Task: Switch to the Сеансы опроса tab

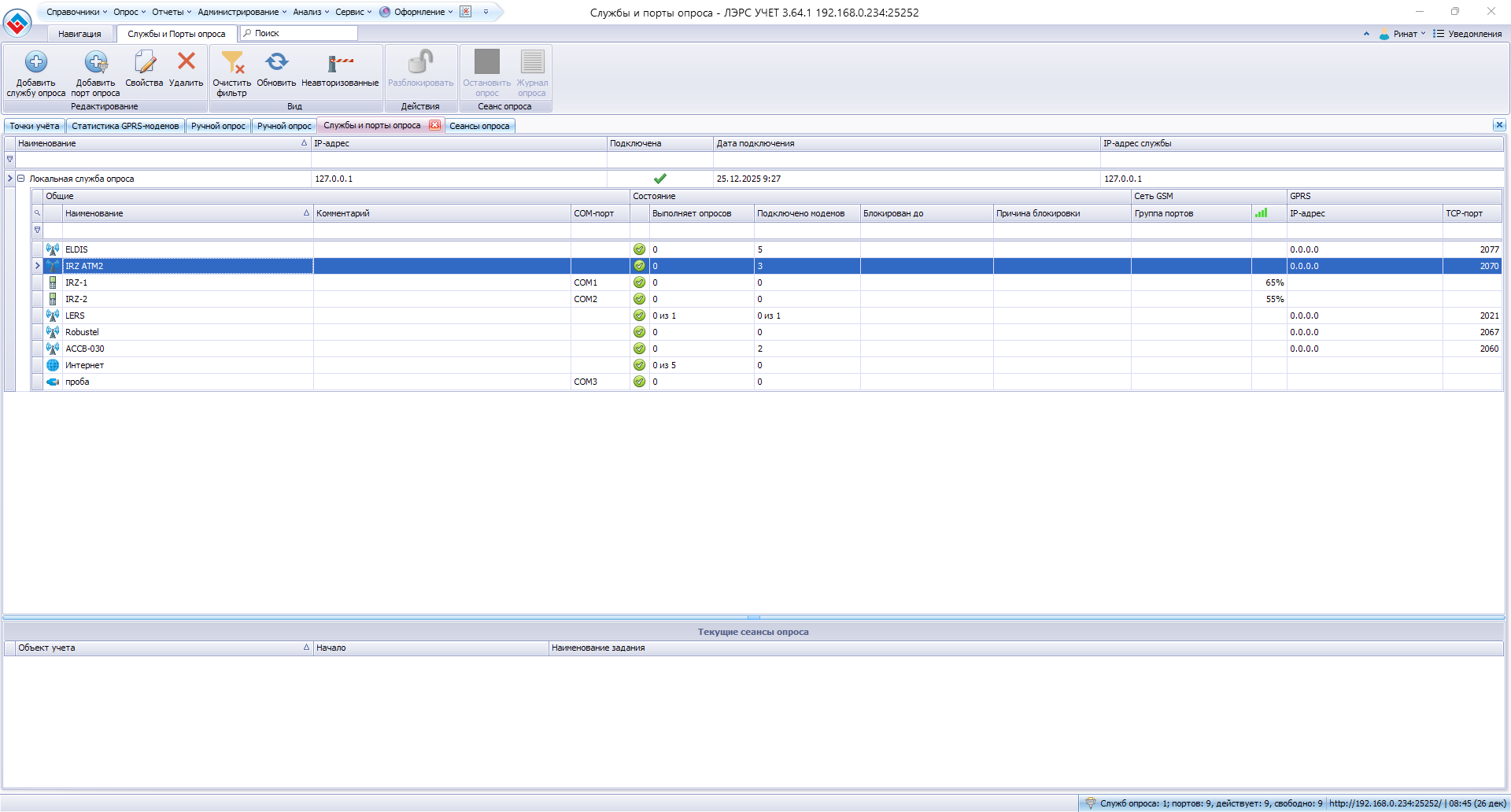Action: coord(479,126)
